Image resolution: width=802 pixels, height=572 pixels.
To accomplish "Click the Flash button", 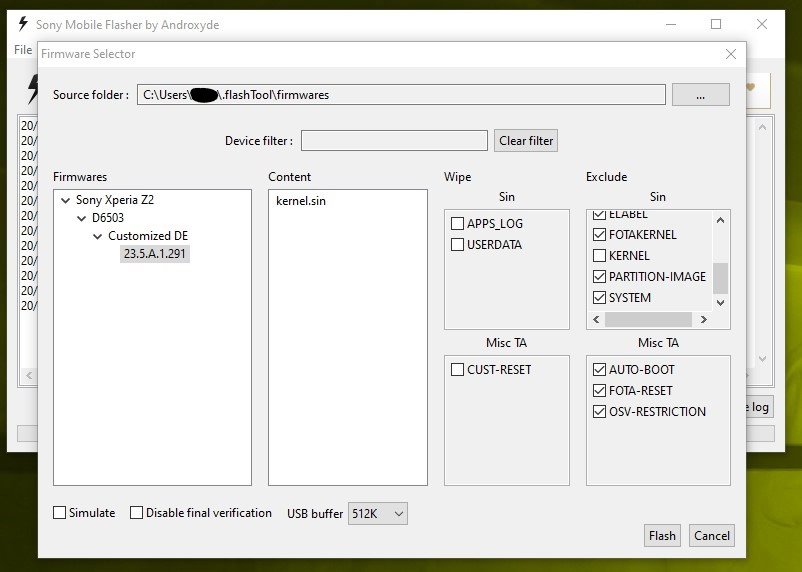I will click(x=662, y=536).
